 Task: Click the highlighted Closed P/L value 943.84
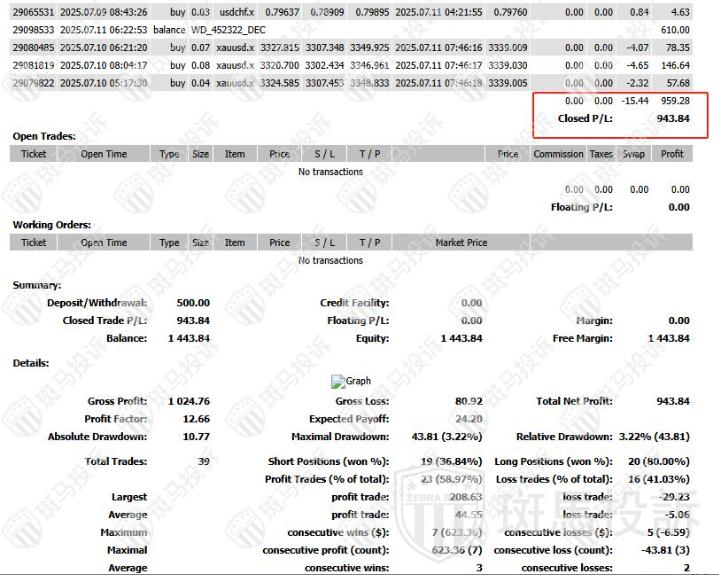tap(672, 118)
